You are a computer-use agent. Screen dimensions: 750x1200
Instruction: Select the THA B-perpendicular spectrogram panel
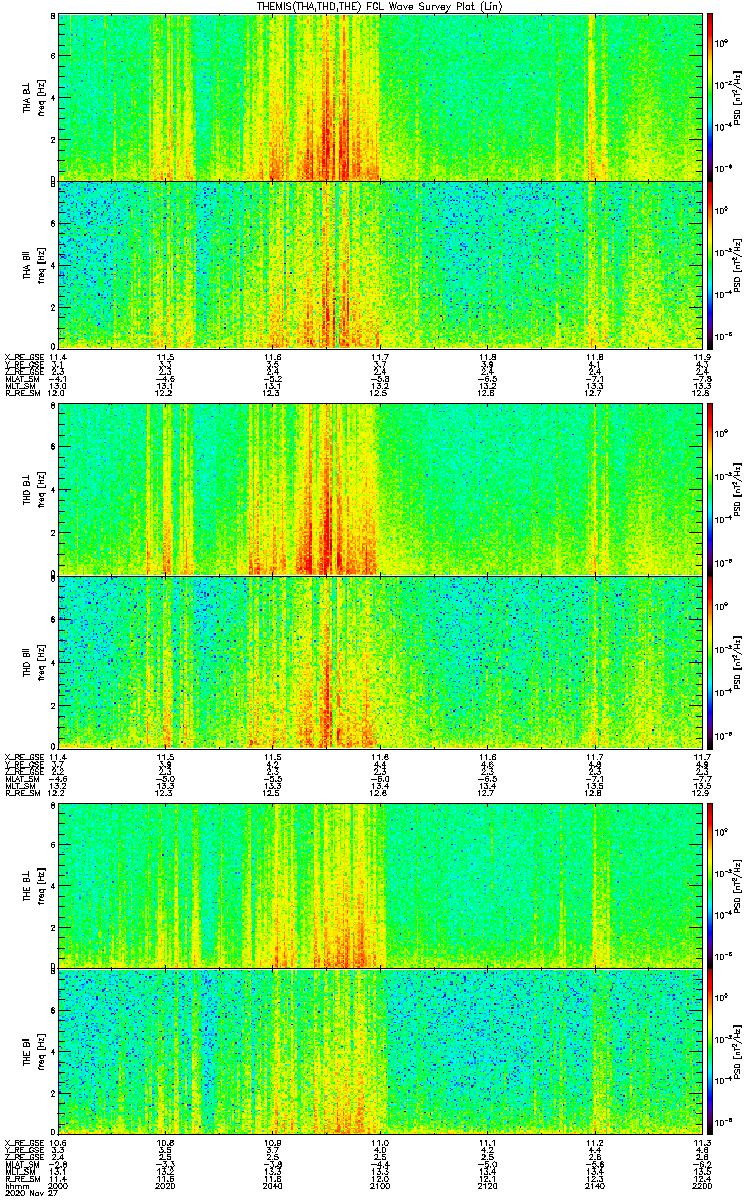coord(380,97)
